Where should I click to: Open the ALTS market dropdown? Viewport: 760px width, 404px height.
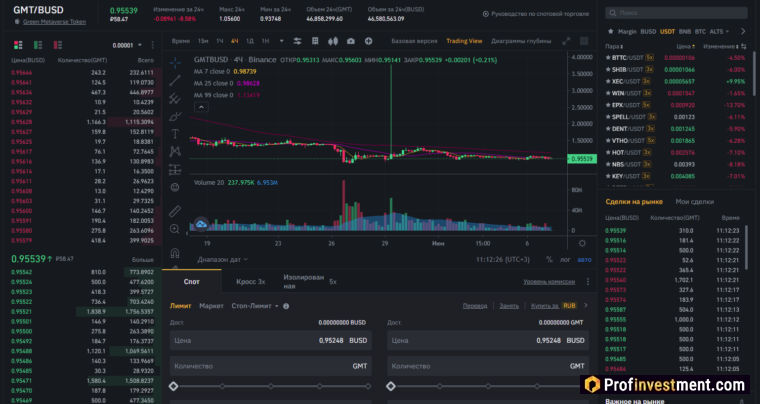point(719,31)
